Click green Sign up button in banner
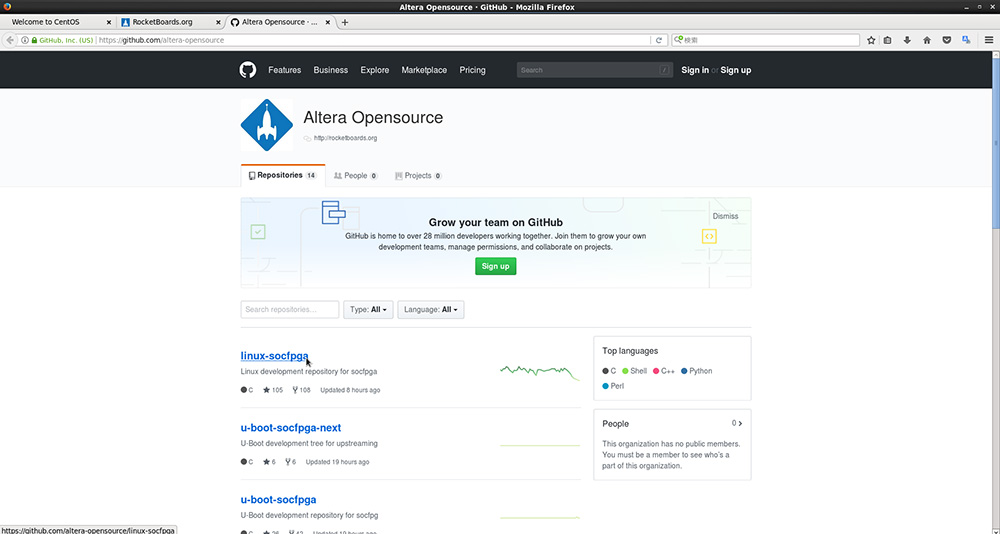Viewport: 1000px width, 534px height. [496, 266]
